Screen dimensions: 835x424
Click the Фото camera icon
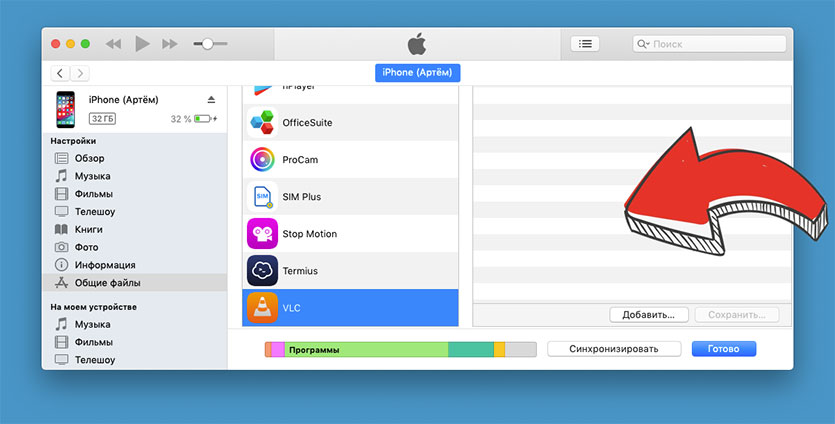coord(62,247)
